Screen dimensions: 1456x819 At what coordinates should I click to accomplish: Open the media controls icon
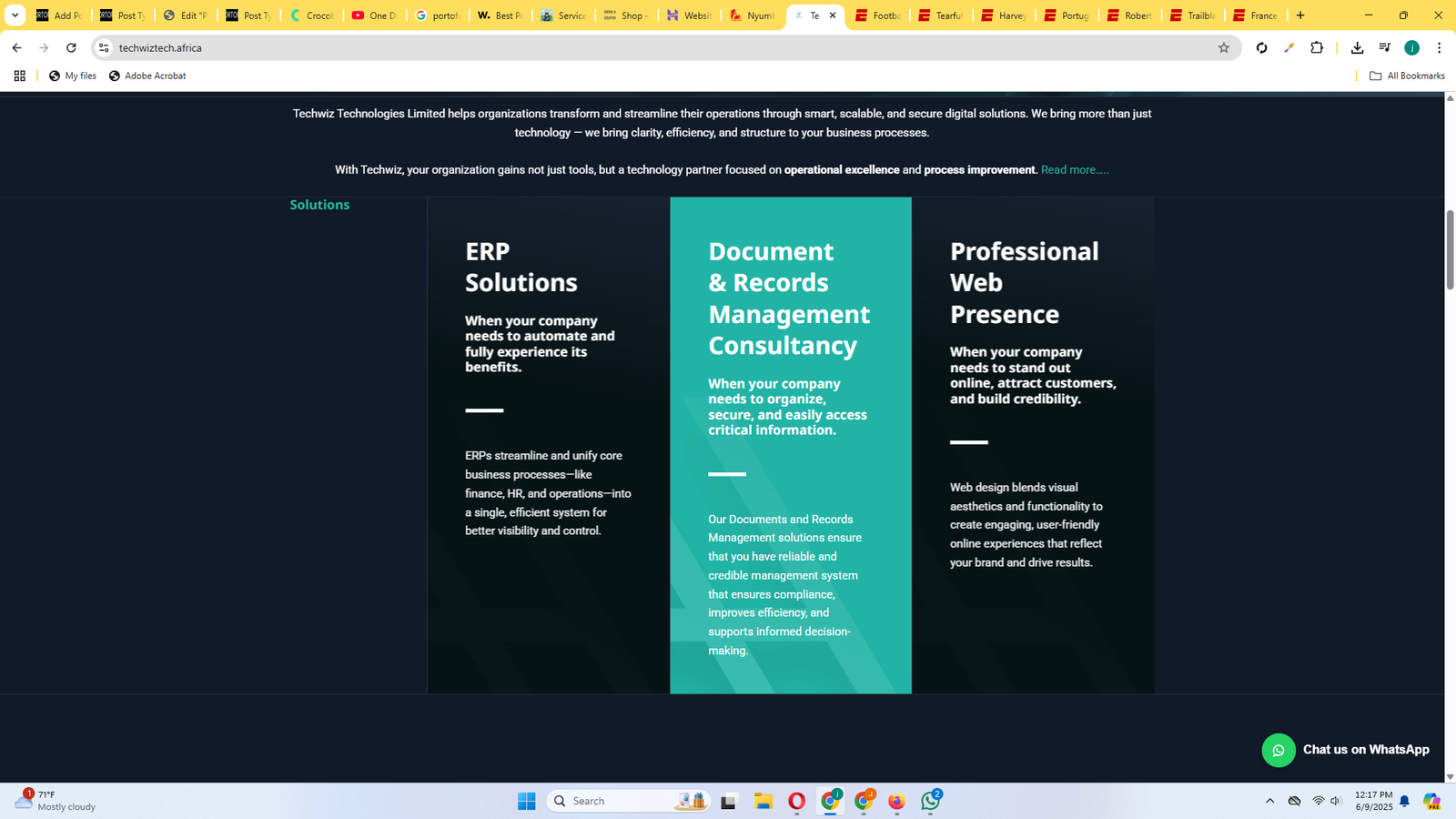1384,47
